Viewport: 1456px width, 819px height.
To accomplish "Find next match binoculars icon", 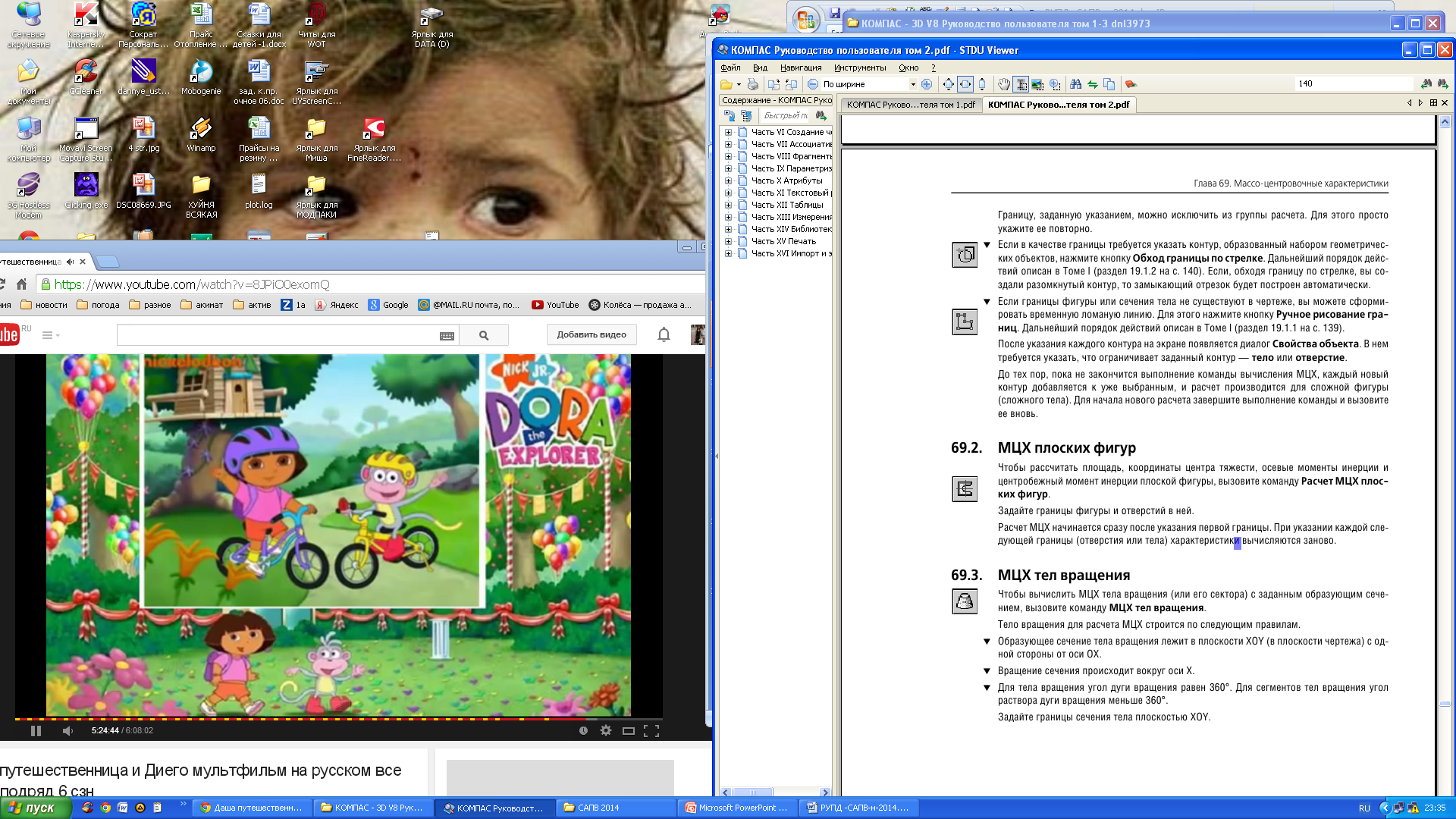I will coord(1442,83).
